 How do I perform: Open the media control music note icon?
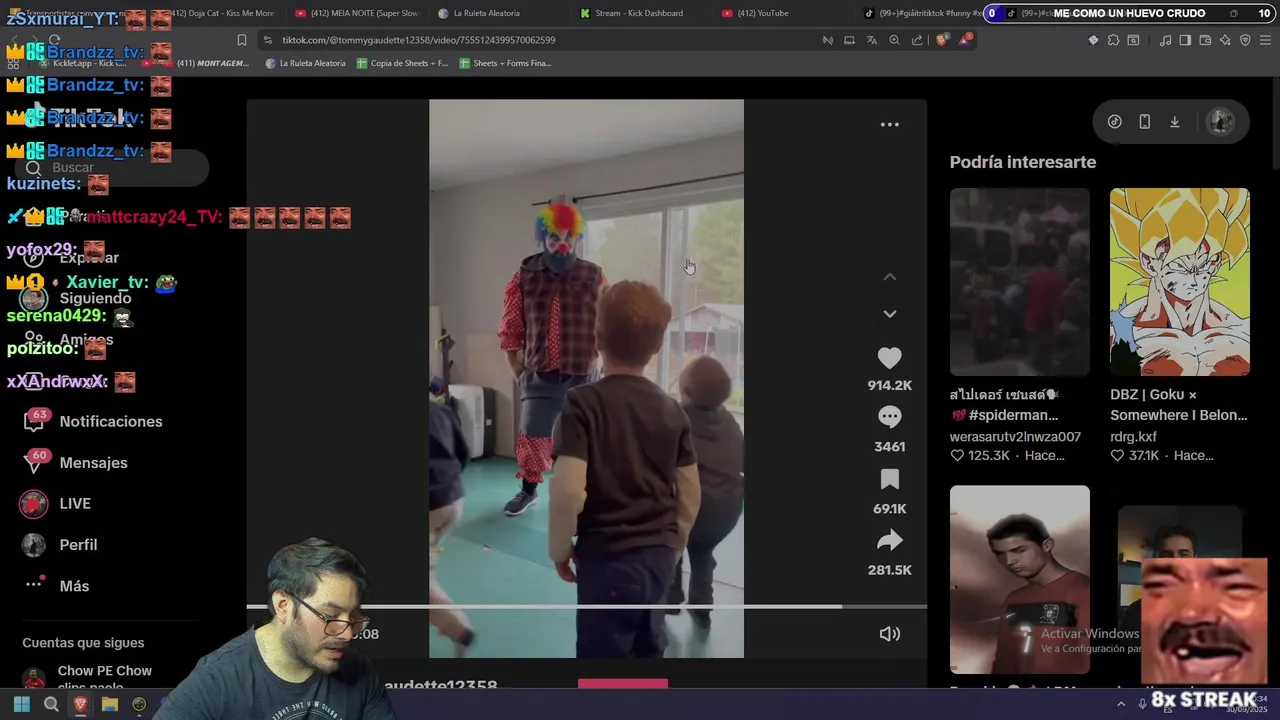click(x=1165, y=40)
